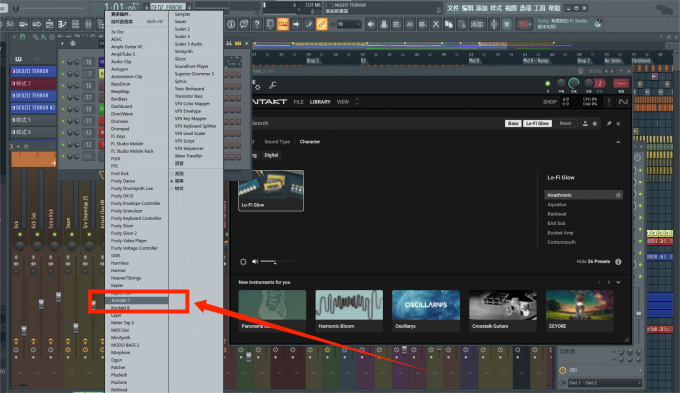This screenshot has width=680, height=393.
Task: Click the Reset filters button
Action: [x=565, y=124]
